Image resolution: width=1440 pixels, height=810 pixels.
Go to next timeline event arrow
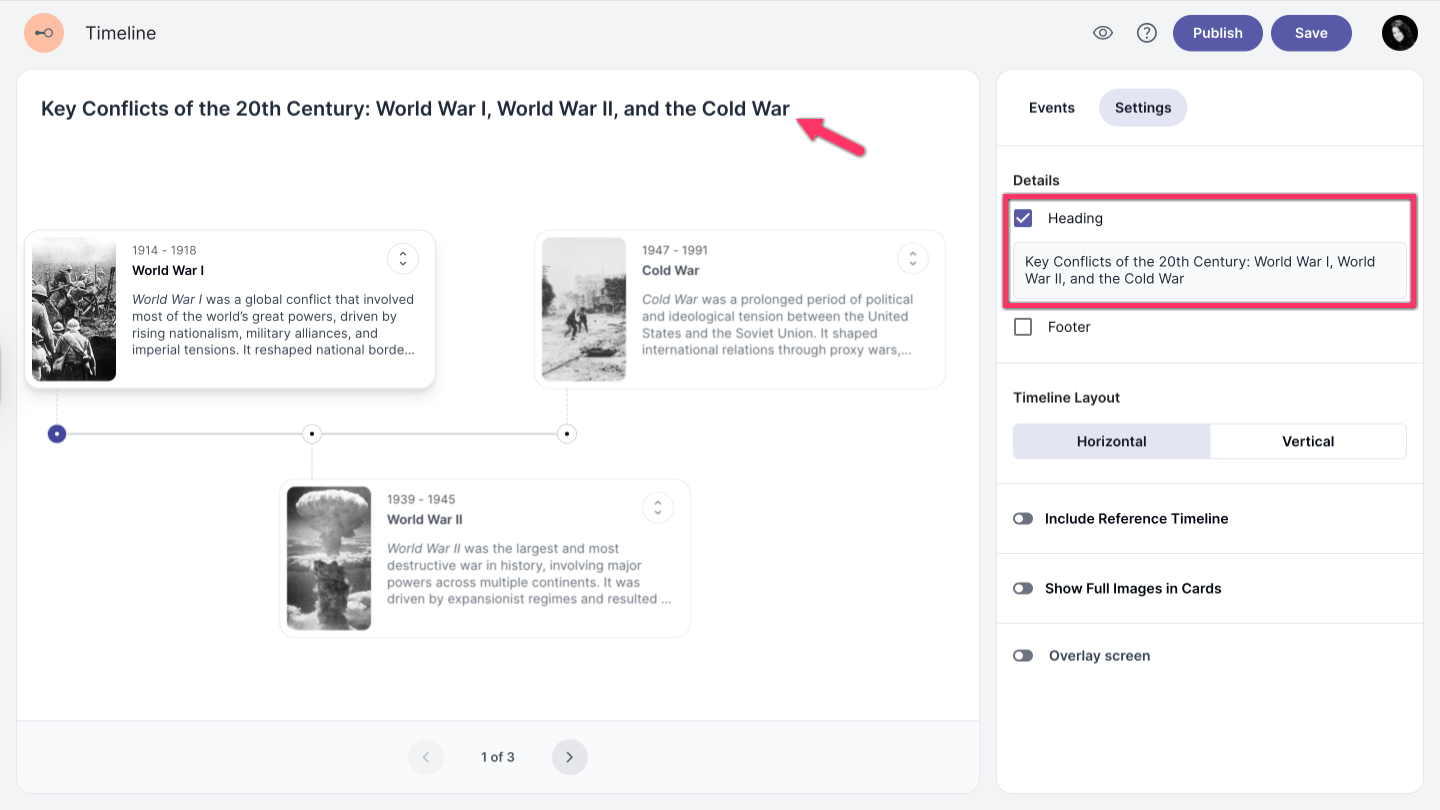(570, 757)
